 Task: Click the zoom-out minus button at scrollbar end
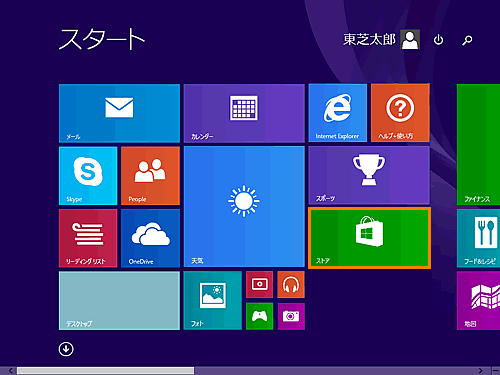click(496, 371)
